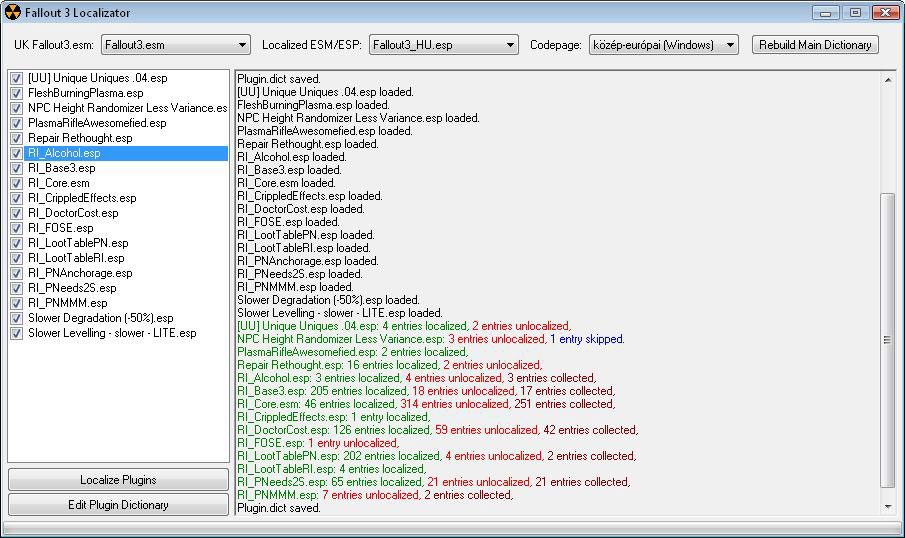Uncheck Slower Levelling - slower - LITE.esp checkbox

point(17,333)
